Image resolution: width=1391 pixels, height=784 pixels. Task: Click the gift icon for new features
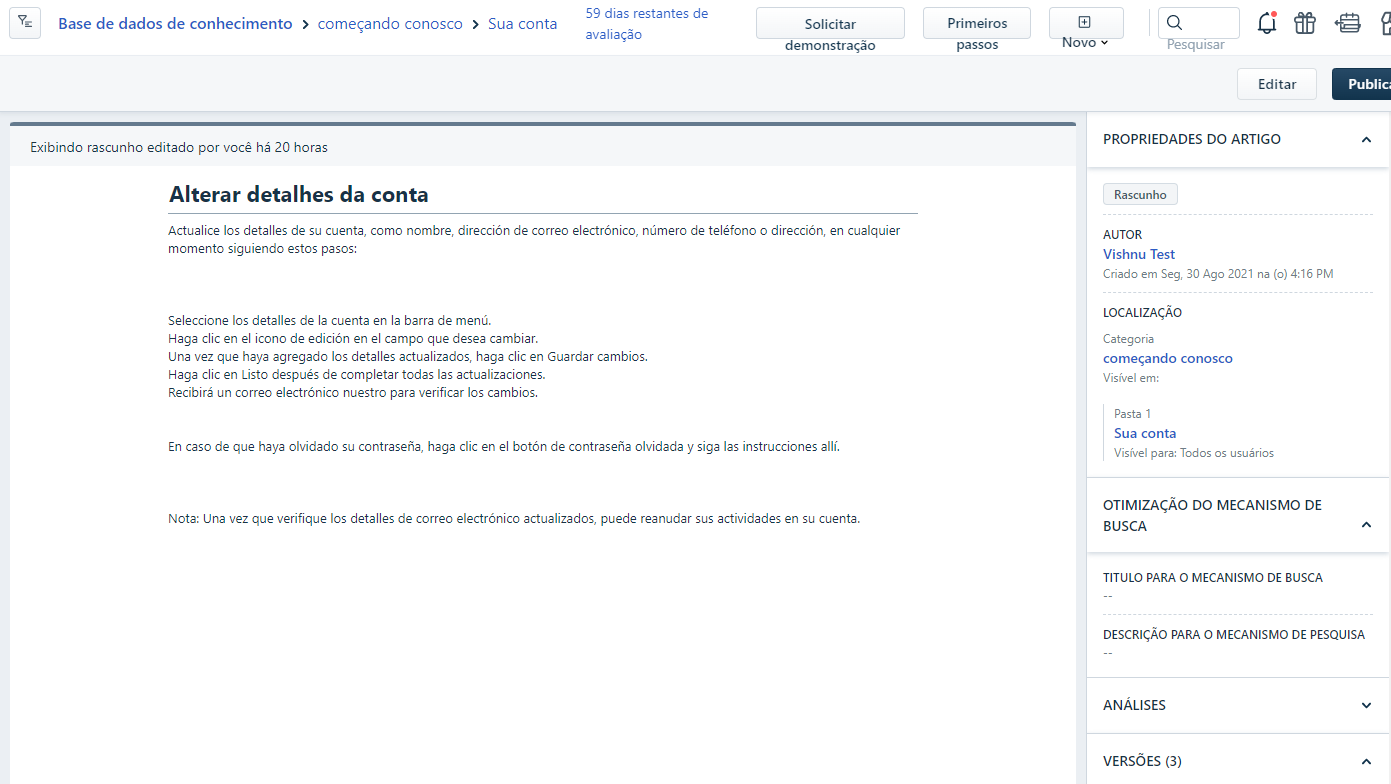click(x=1305, y=22)
